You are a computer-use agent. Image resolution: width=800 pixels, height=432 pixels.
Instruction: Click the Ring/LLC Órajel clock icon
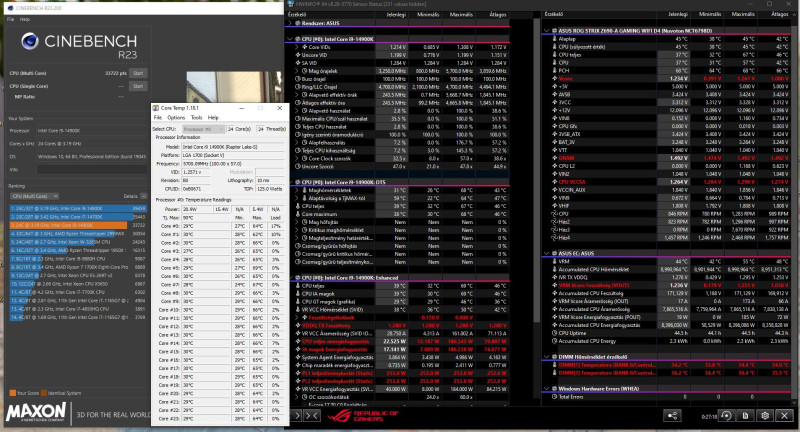pos(297,87)
